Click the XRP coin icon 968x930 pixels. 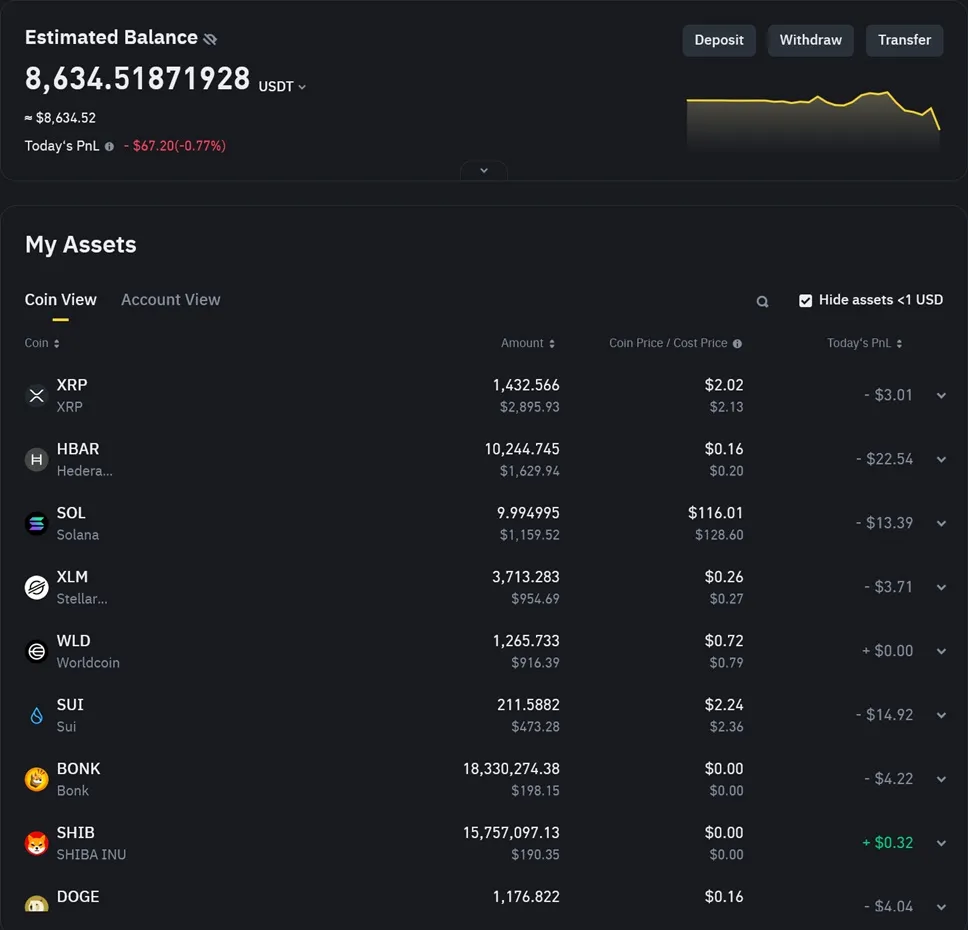tap(36, 395)
